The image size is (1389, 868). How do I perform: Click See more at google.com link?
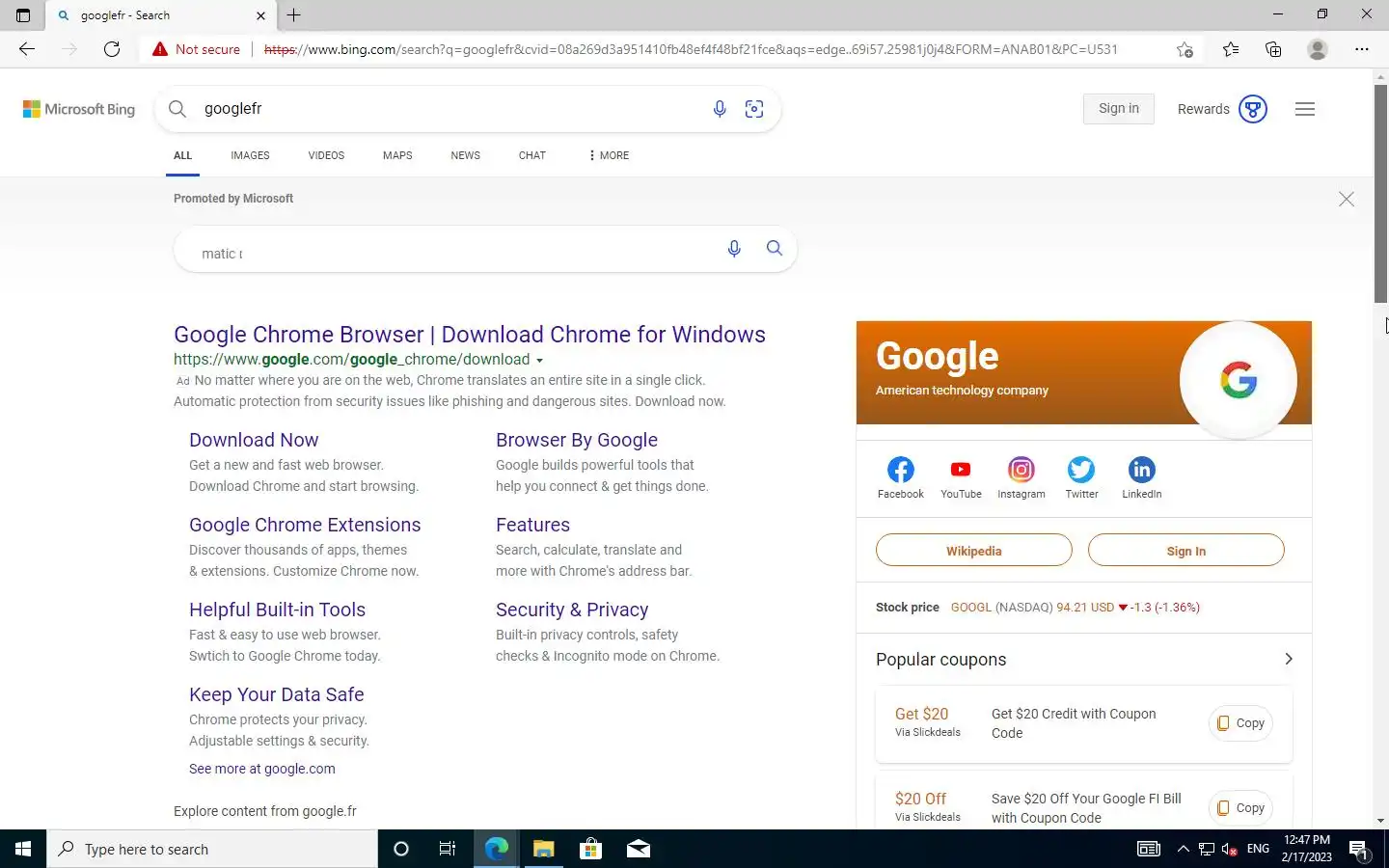(x=262, y=769)
